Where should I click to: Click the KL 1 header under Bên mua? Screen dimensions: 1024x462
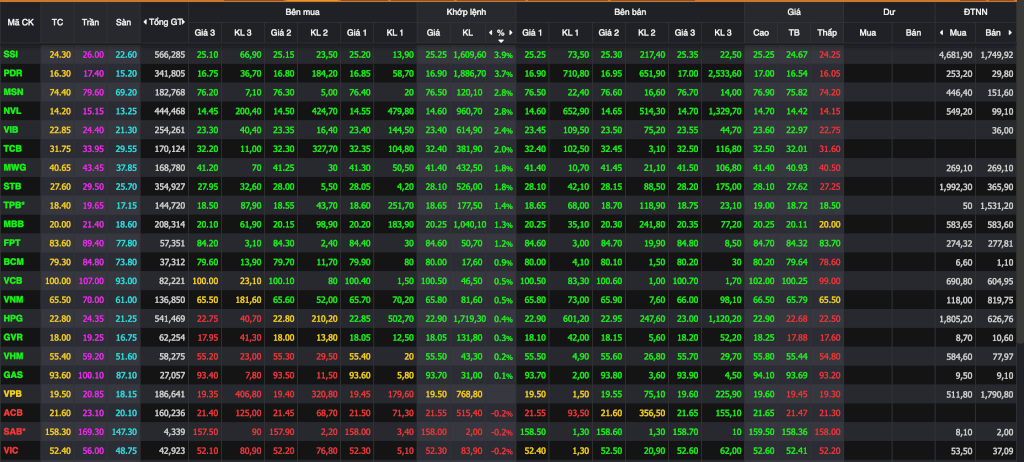click(395, 32)
